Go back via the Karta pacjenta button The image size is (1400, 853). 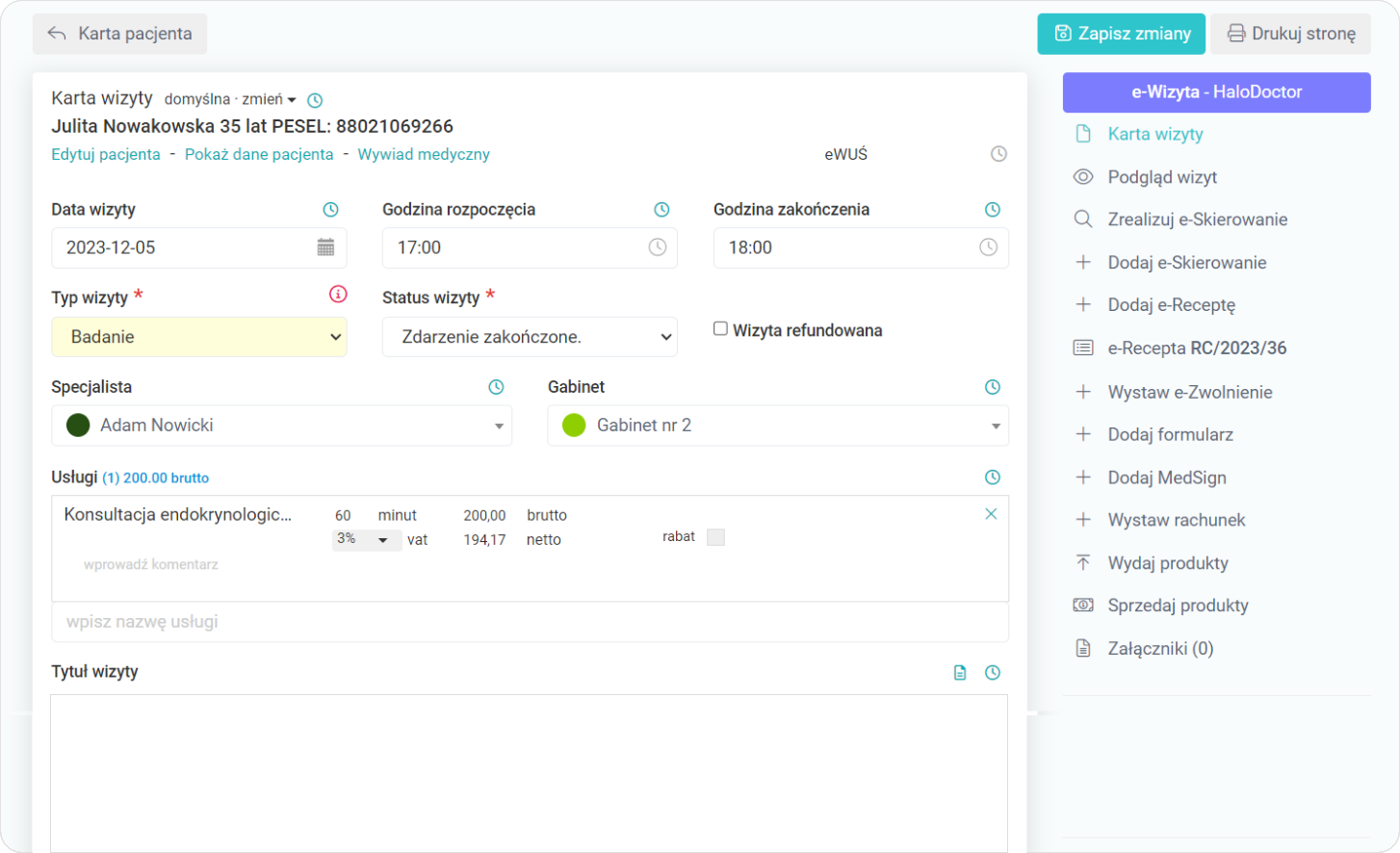point(120,34)
